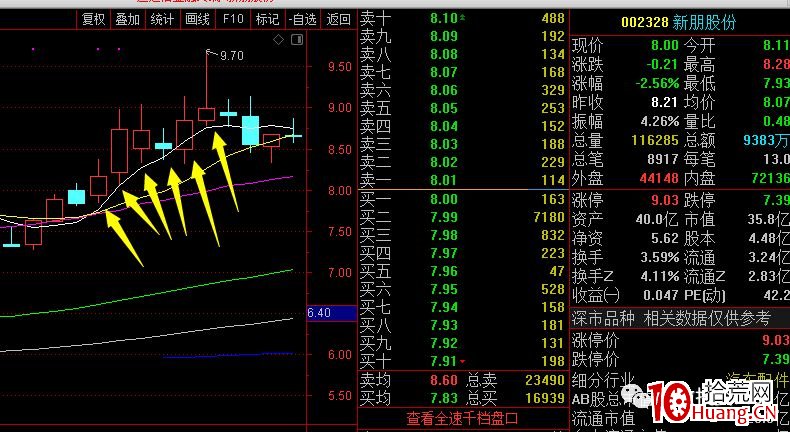Open F10 company info

(x=232, y=20)
